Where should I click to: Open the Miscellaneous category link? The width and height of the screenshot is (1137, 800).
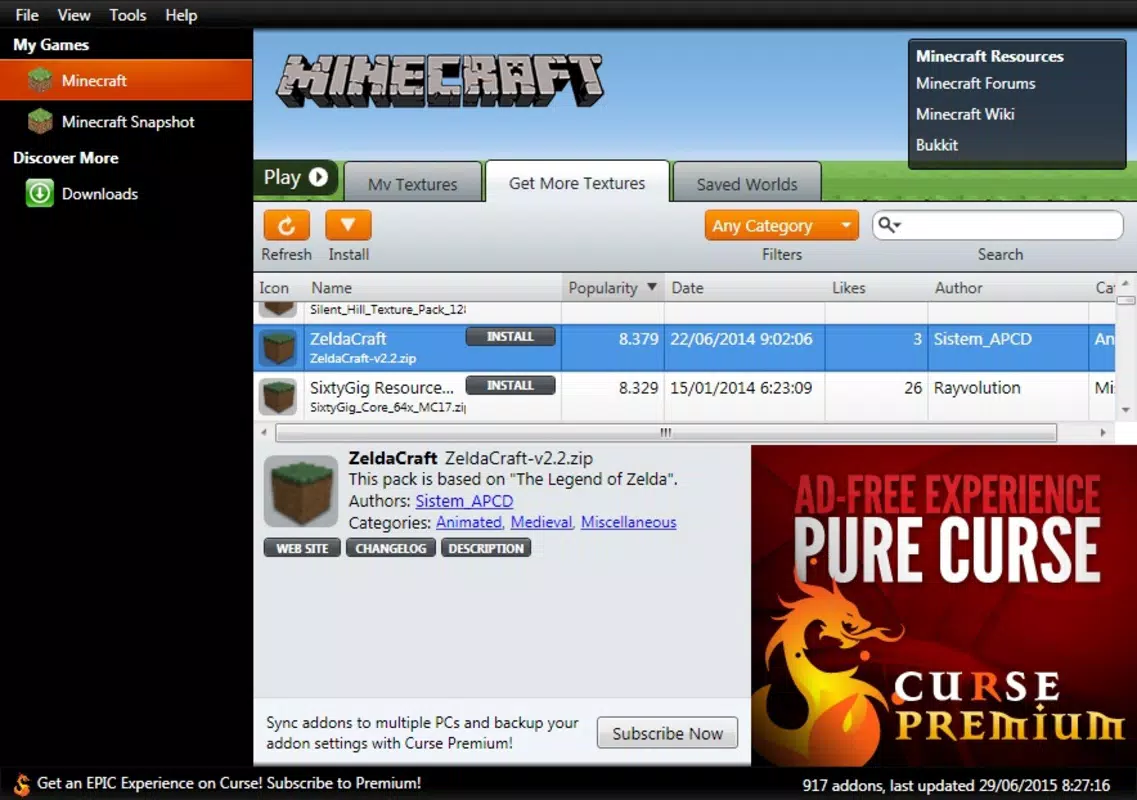click(629, 522)
